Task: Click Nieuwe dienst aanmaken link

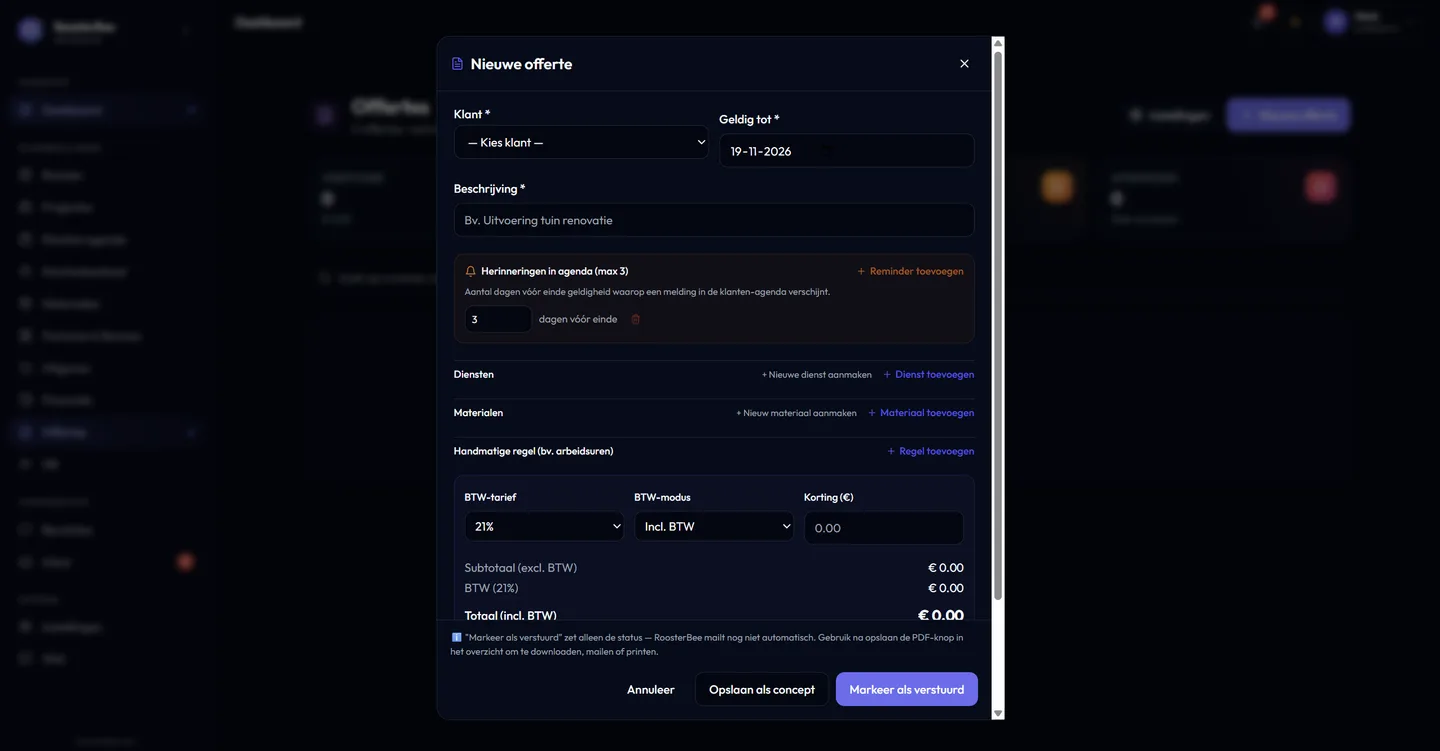Action: 816,375
